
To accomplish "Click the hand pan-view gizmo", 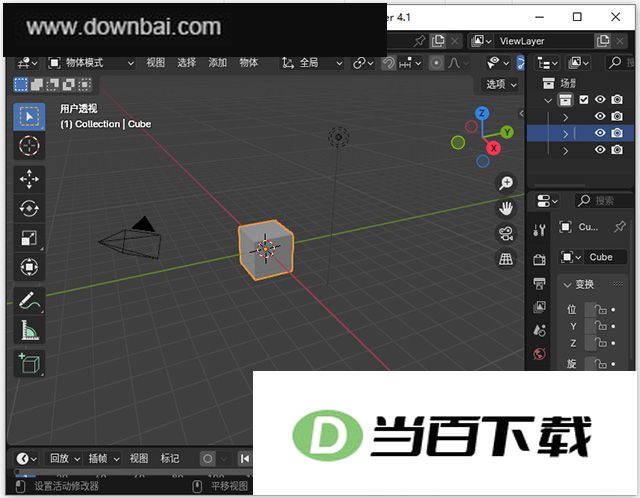I will coord(506,208).
